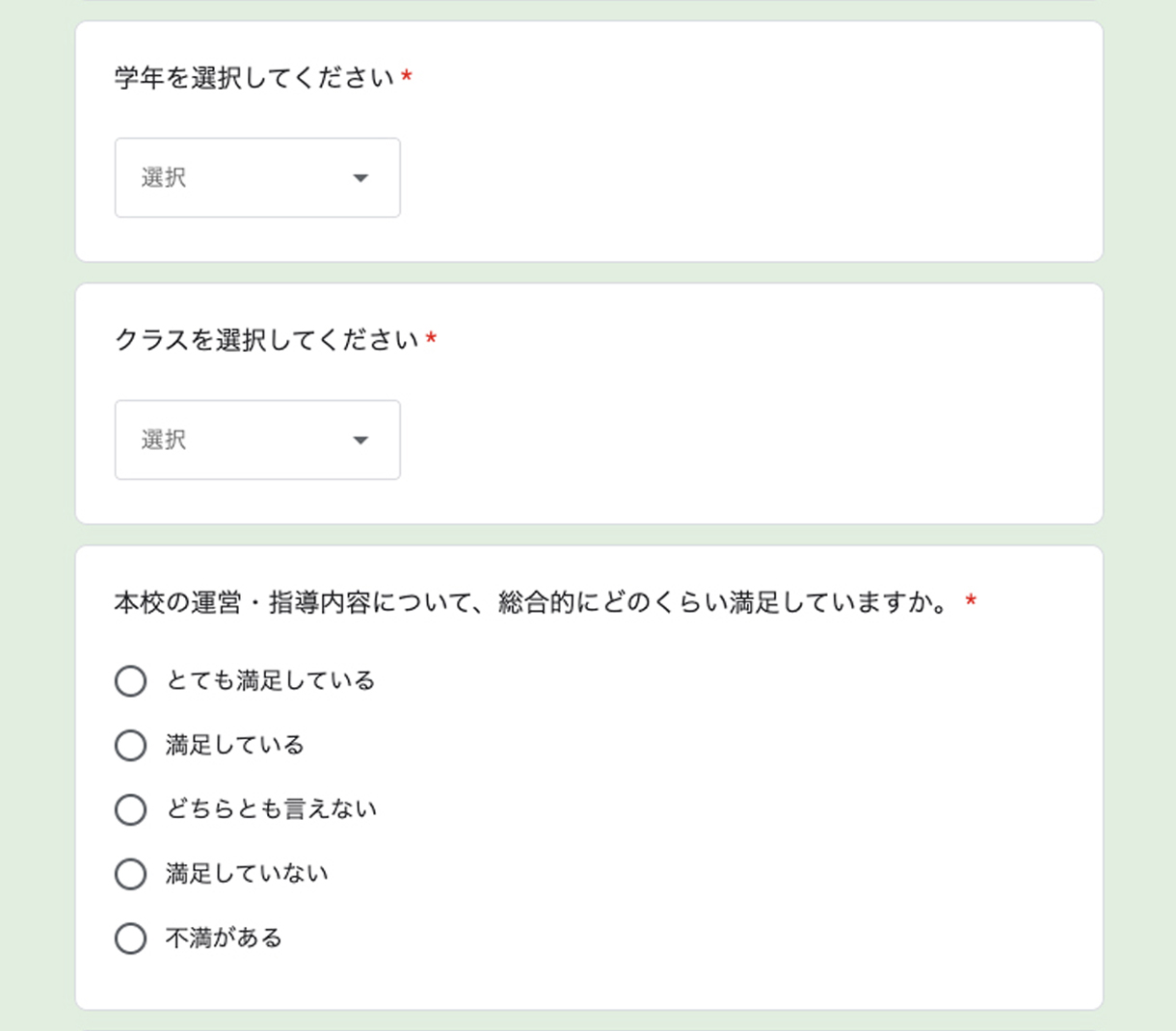Click the 不満がある option label text

(224, 938)
